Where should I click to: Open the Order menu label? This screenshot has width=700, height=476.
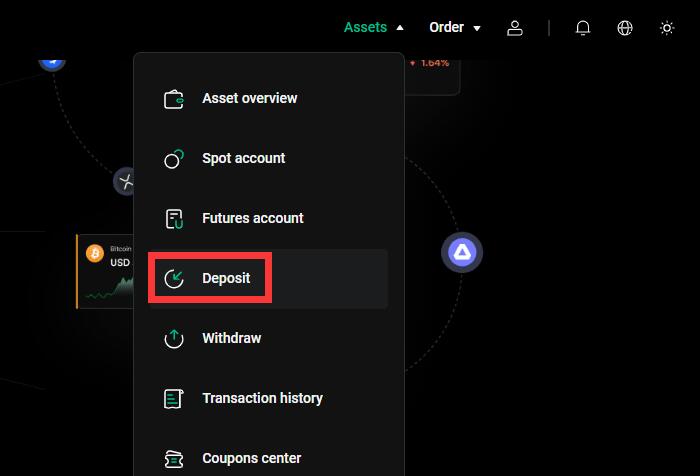(446, 27)
